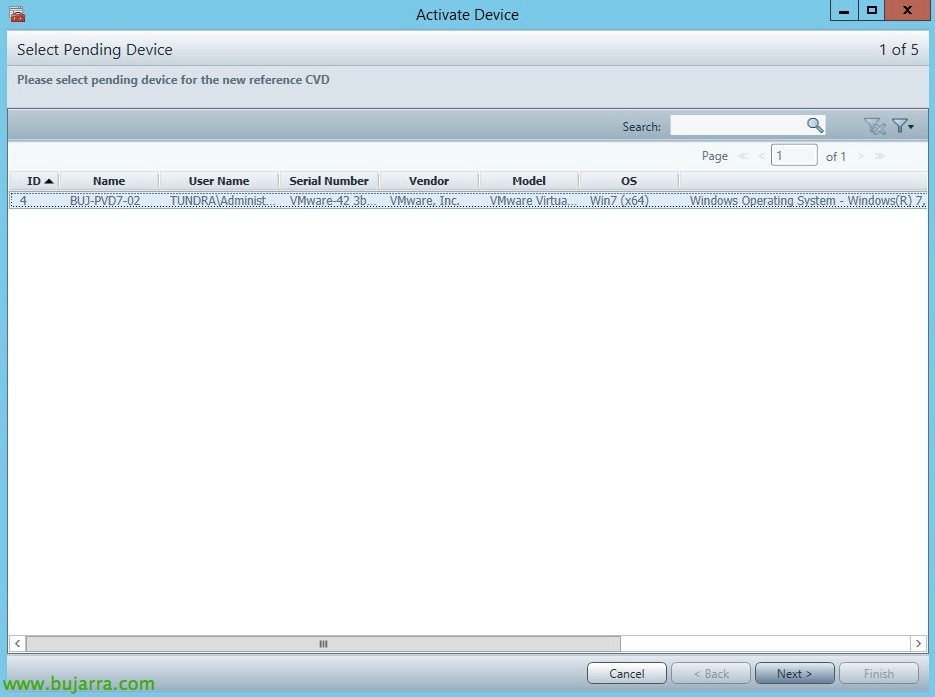Click the horizontal scrollbar thumb
This screenshot has width=935, height=697.
pos(323,643)
